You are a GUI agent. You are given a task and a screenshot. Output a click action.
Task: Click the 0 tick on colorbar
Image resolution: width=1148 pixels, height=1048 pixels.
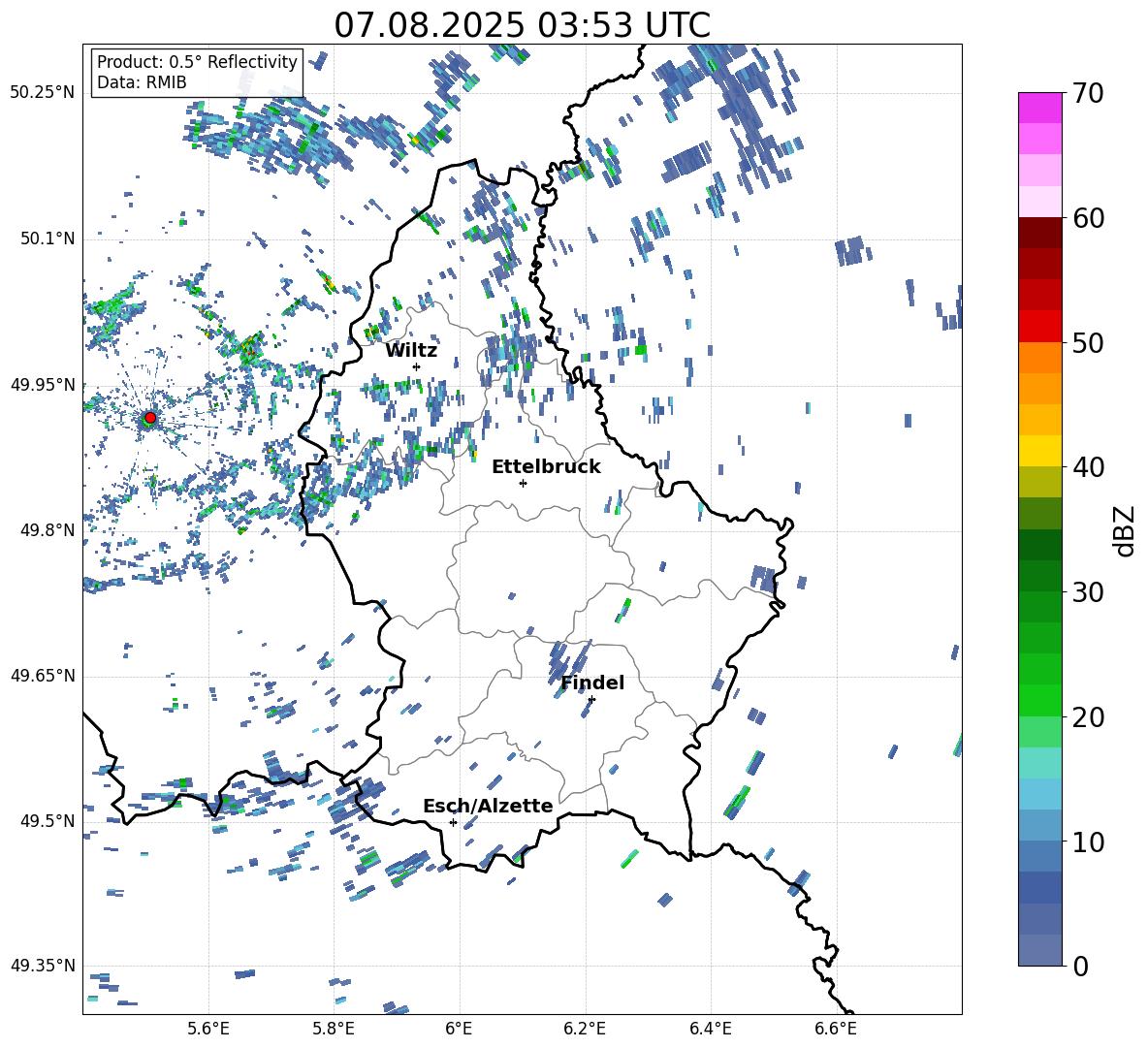(1080, 966)
